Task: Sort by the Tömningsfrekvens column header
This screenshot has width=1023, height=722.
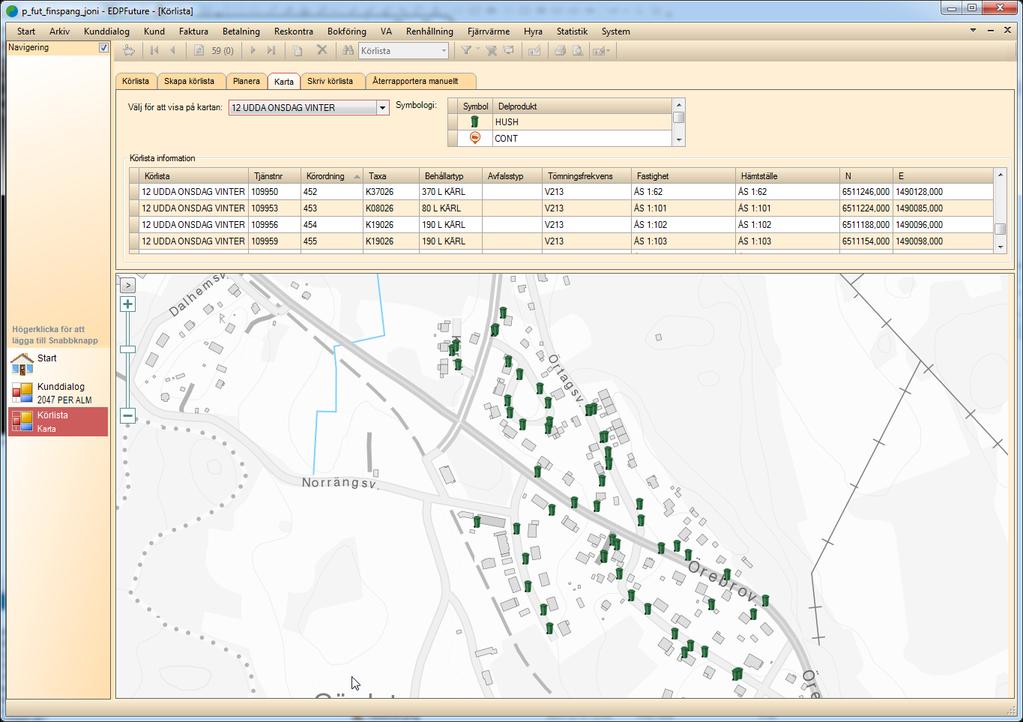Action: coord(587,176)
